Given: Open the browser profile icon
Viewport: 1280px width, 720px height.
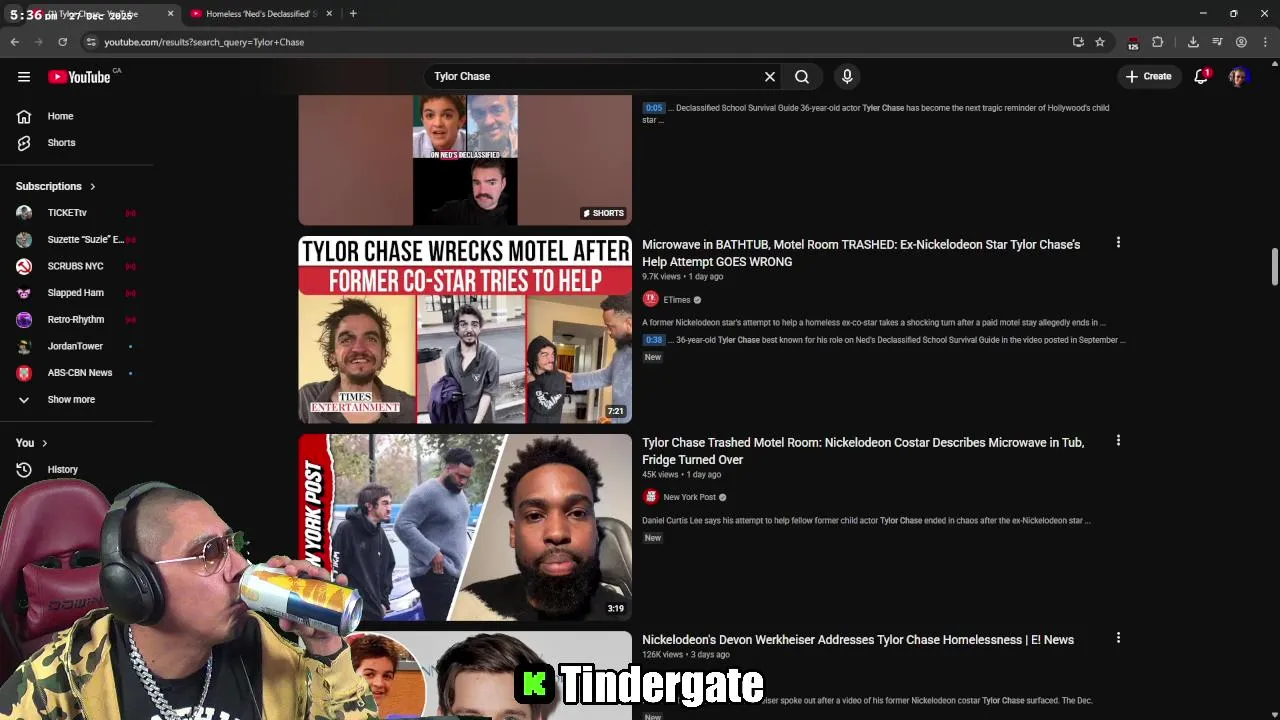Looking at the screenshot, I should coord(1241,42).
